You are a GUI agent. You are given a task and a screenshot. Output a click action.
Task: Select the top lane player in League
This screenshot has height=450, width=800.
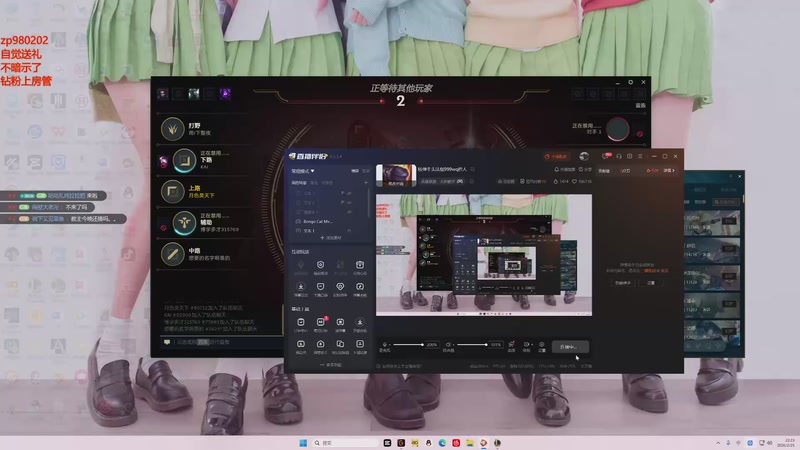204,192
